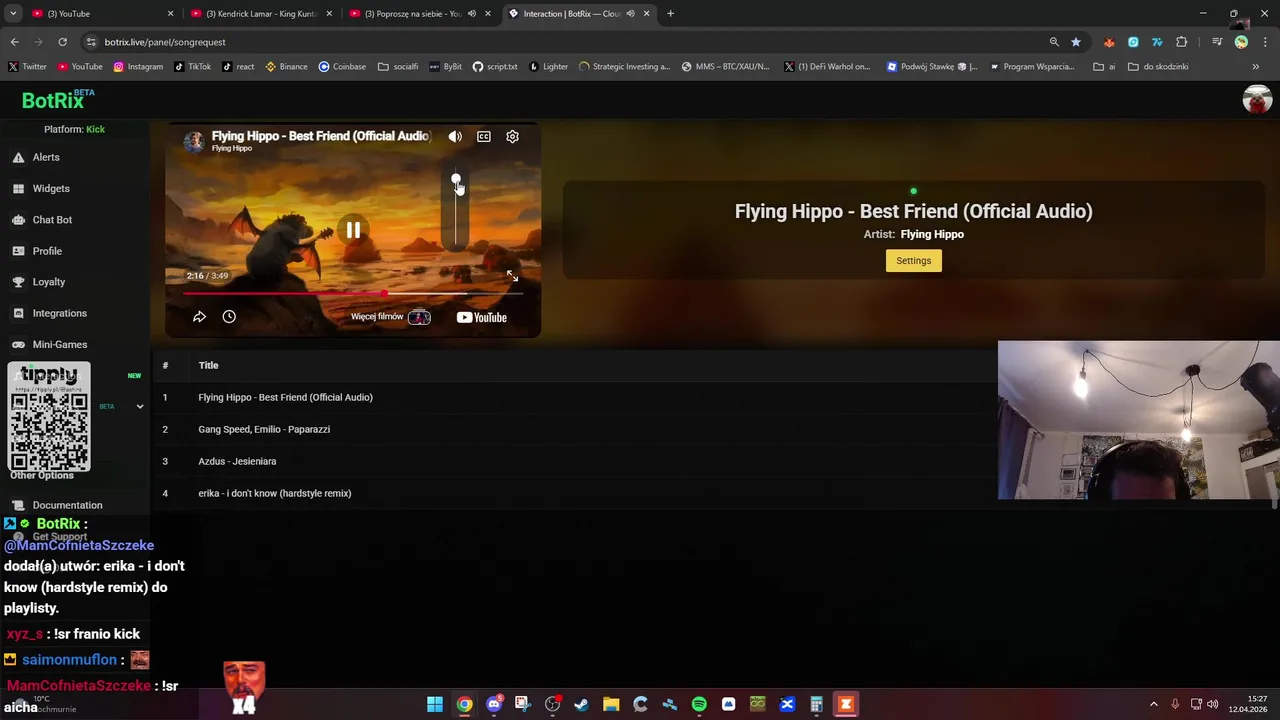Viewport: 1280px width, 720px height.
Task: Open the 'do skodzinki' bookmarks folder
Action: pos(1158,67)
